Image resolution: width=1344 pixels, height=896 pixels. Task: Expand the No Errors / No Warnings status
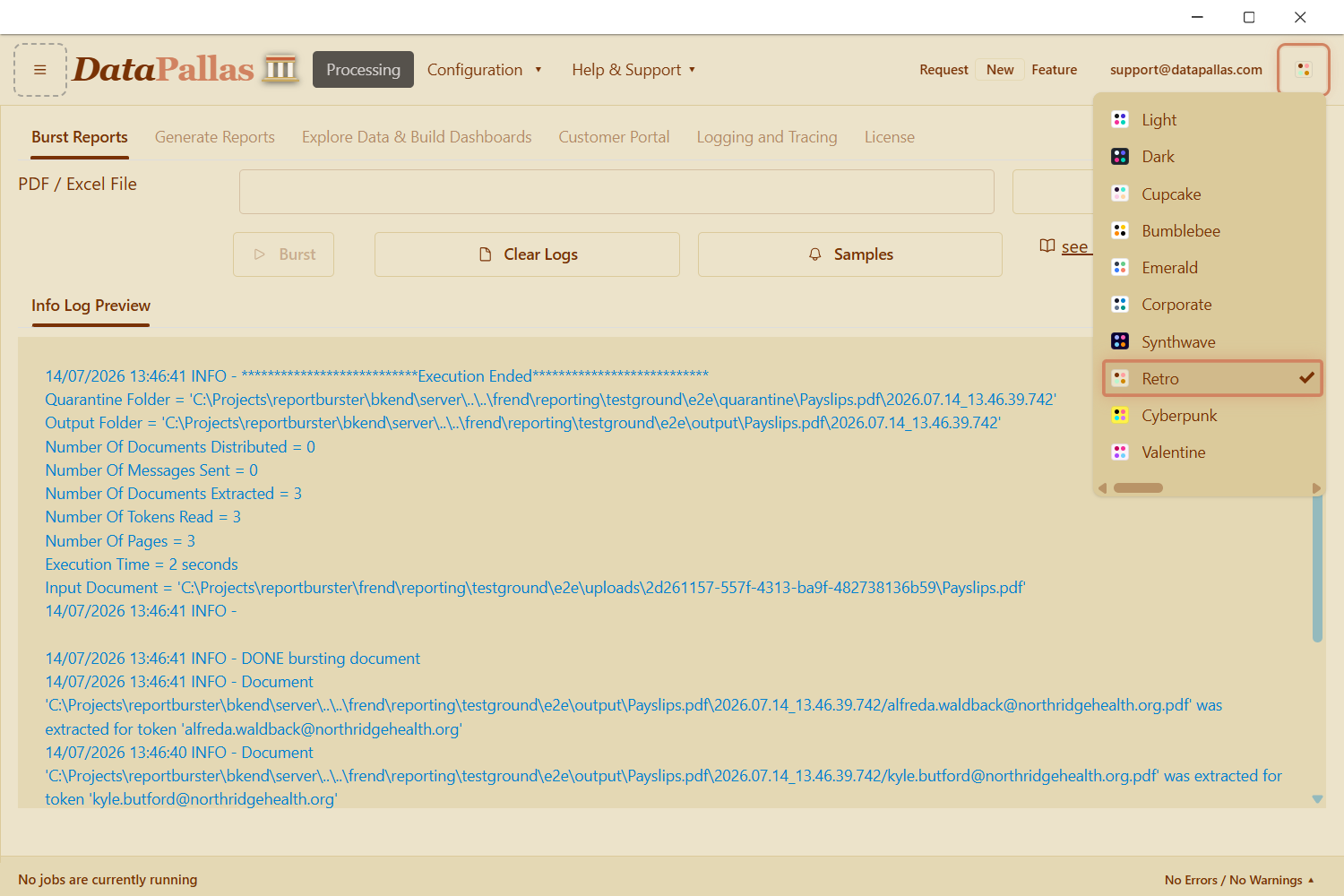(1239, 880)
